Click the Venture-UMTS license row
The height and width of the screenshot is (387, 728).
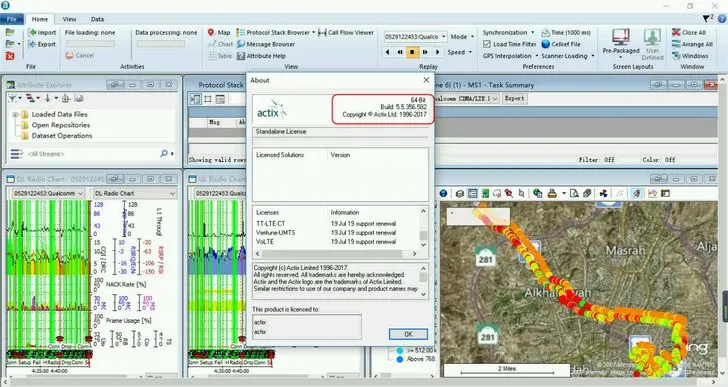coord(326,232)
